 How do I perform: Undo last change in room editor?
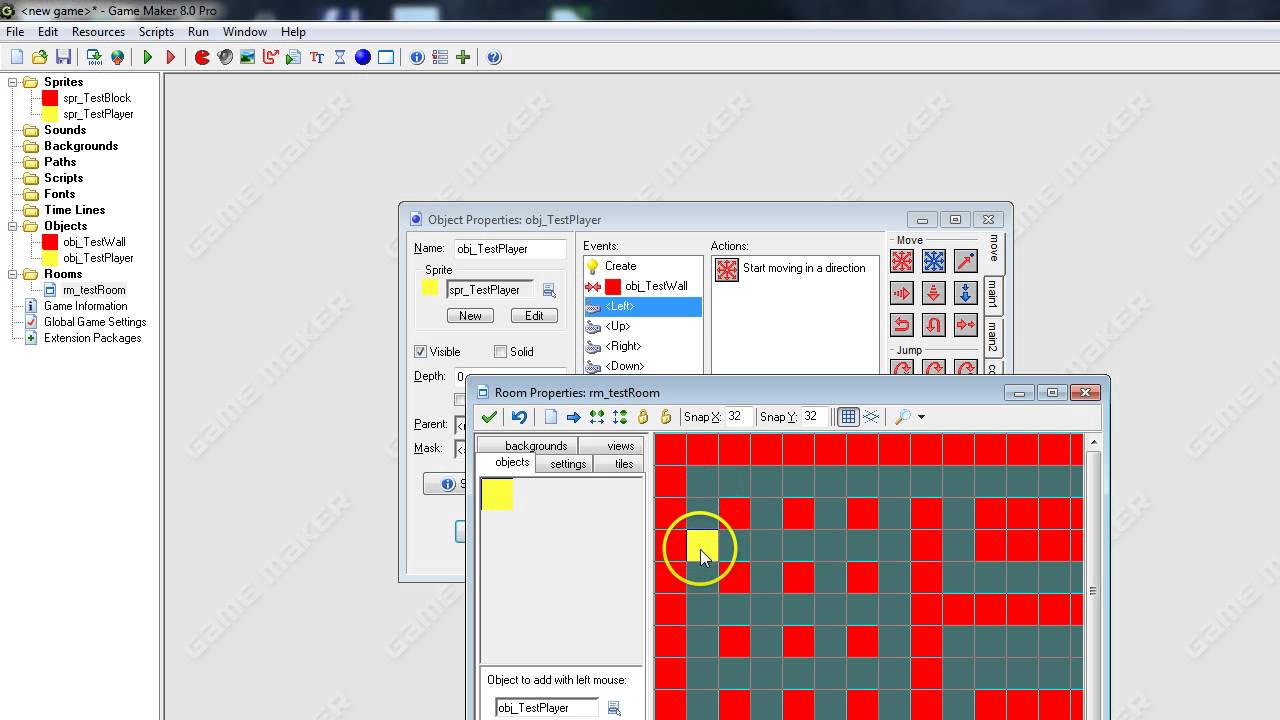(x=519, y=417)
